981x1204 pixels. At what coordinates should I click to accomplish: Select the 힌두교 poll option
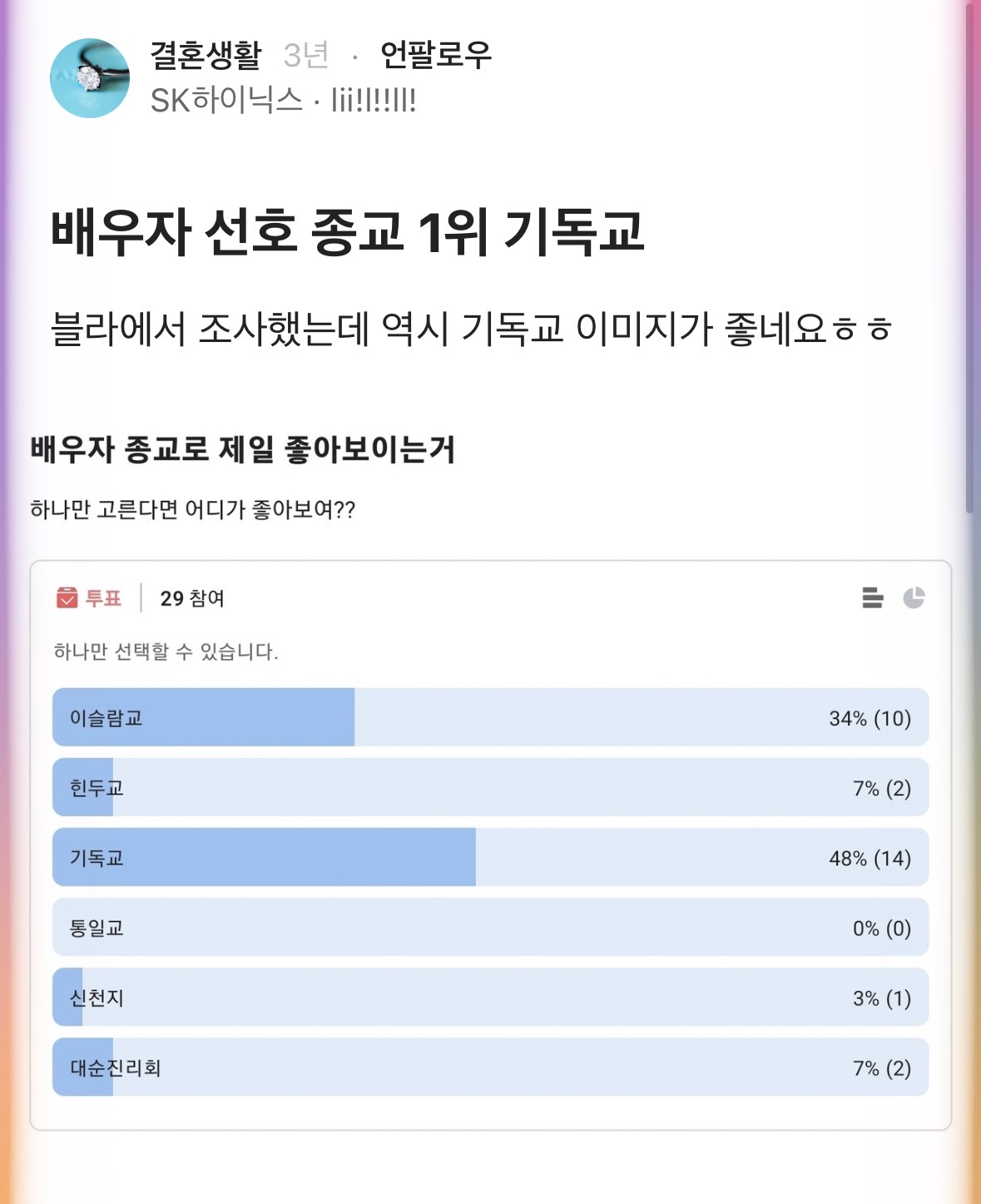tap(490, 787)
